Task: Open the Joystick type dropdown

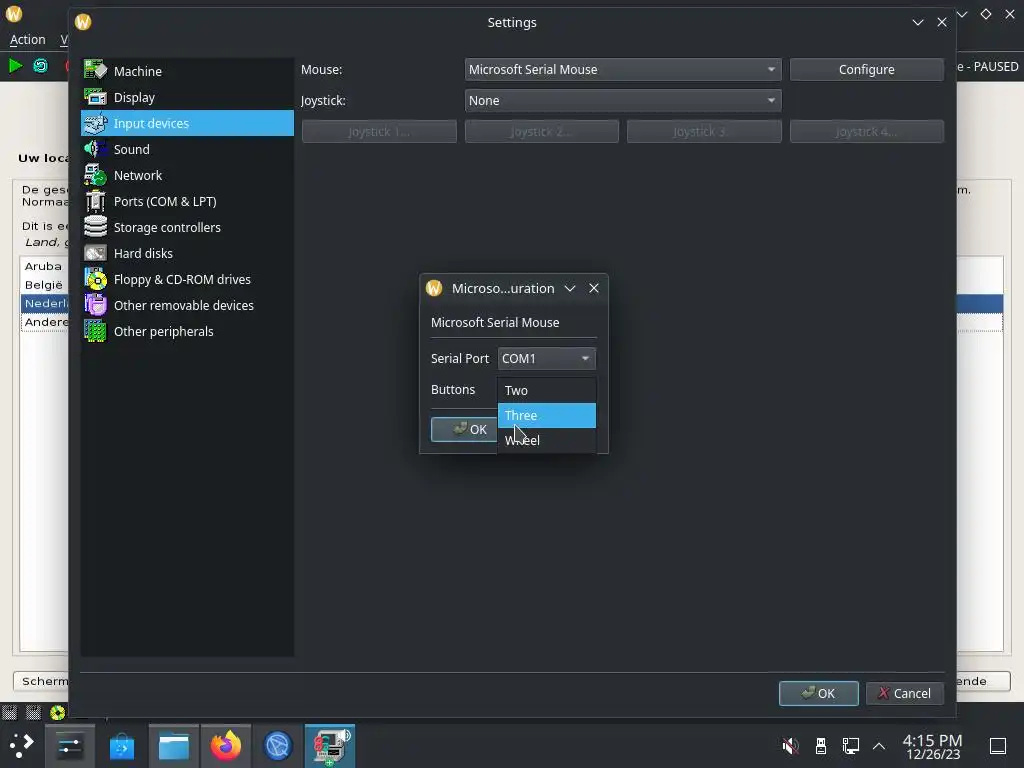Action: pos(623,101)
